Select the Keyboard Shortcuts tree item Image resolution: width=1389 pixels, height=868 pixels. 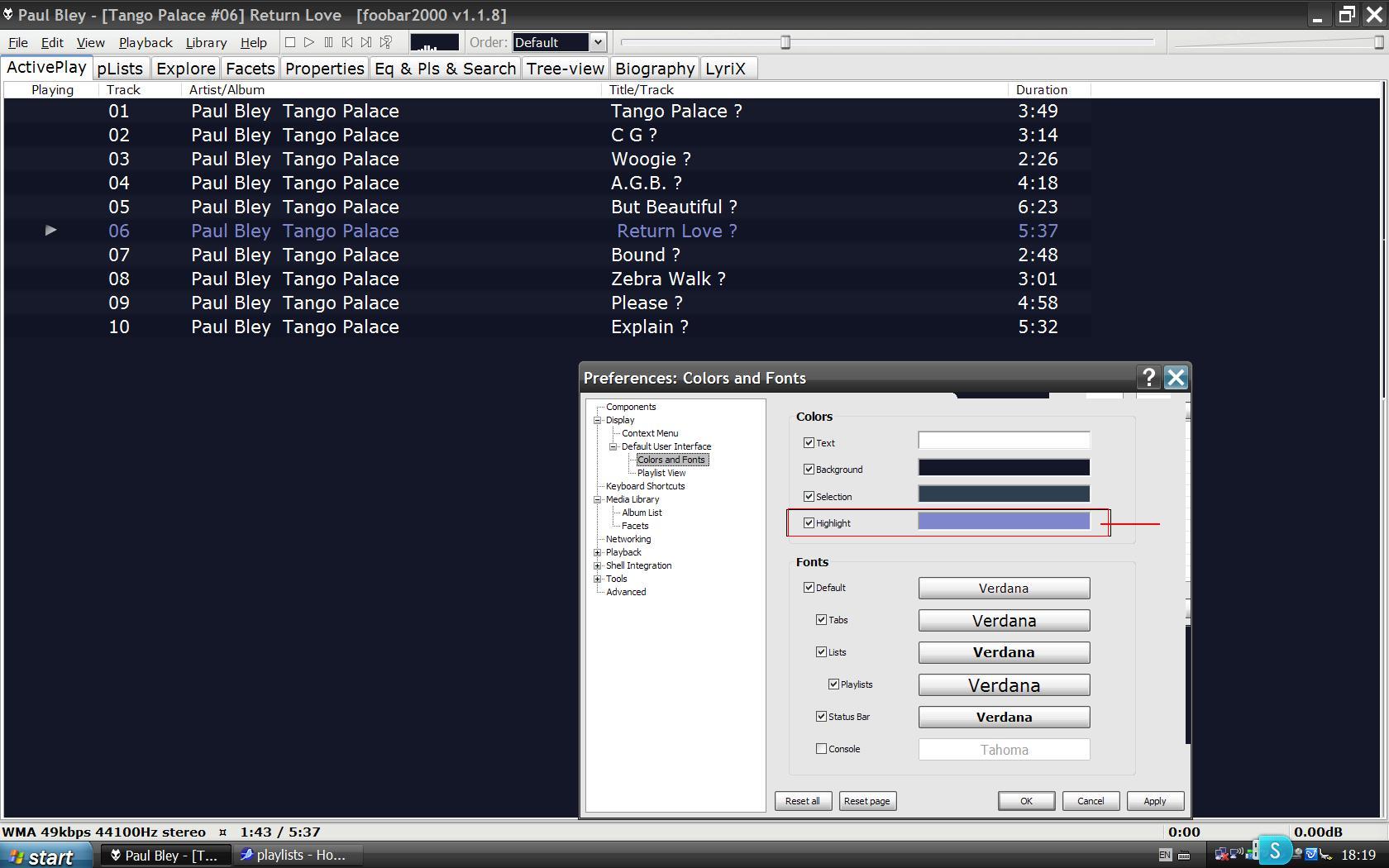pos(645,486)
